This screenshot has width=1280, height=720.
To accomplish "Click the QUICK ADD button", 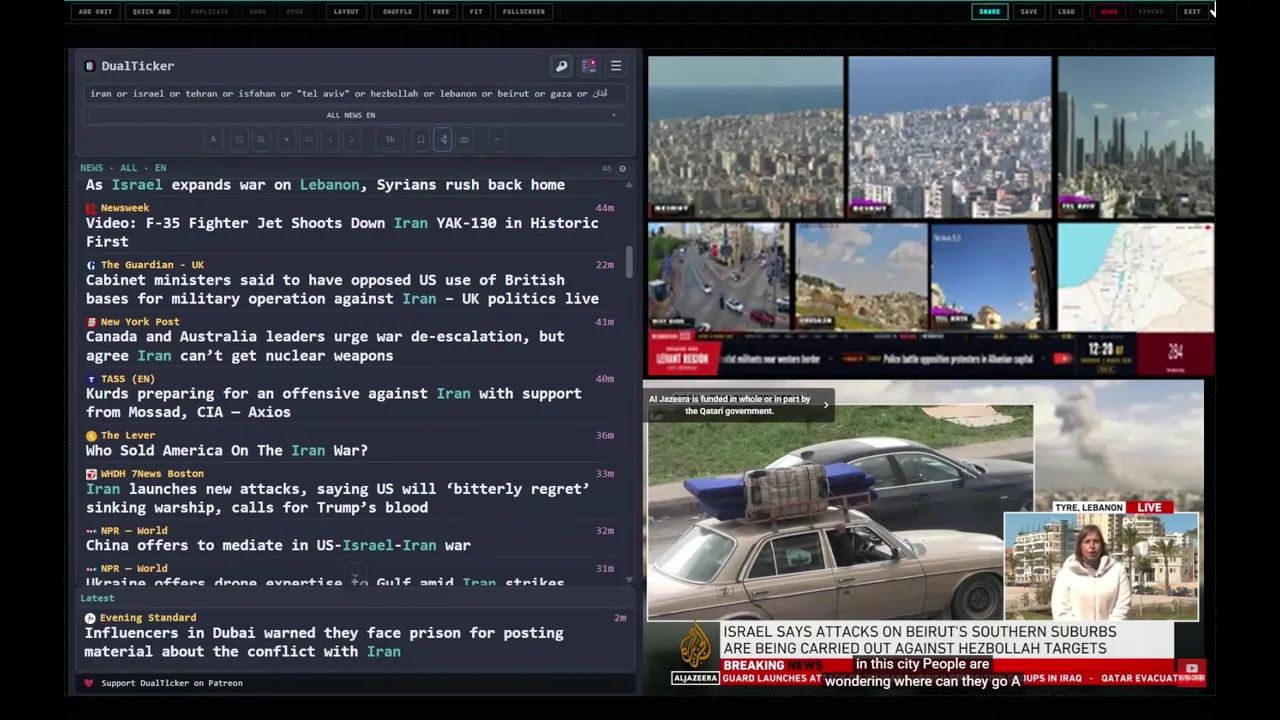I will click(151, 12).
